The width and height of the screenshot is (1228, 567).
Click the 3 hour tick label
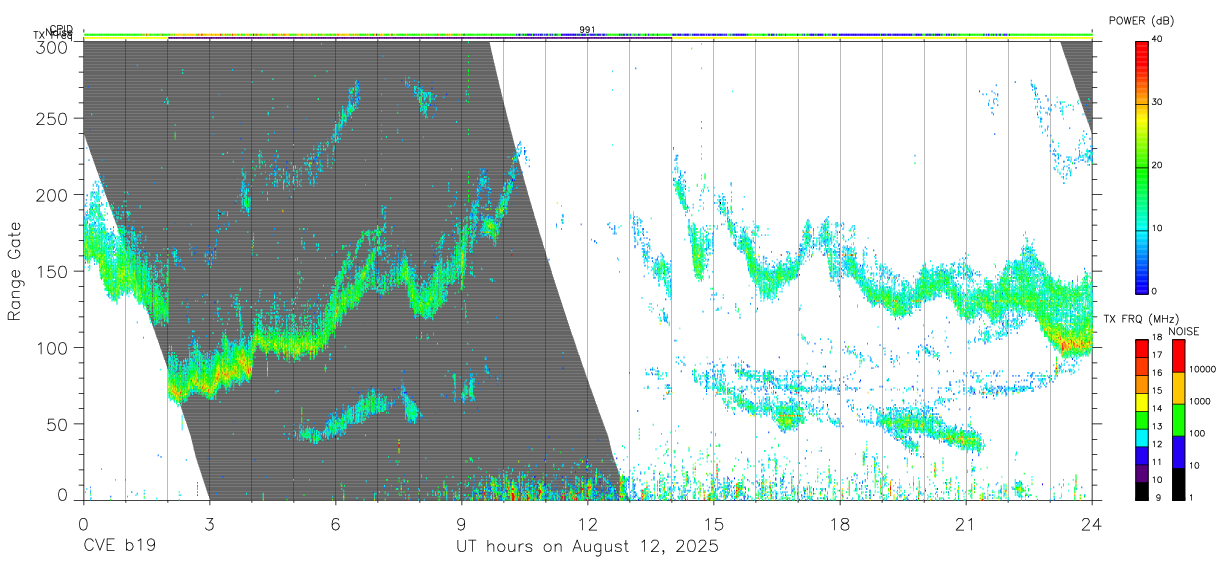[x=209, y=524]
